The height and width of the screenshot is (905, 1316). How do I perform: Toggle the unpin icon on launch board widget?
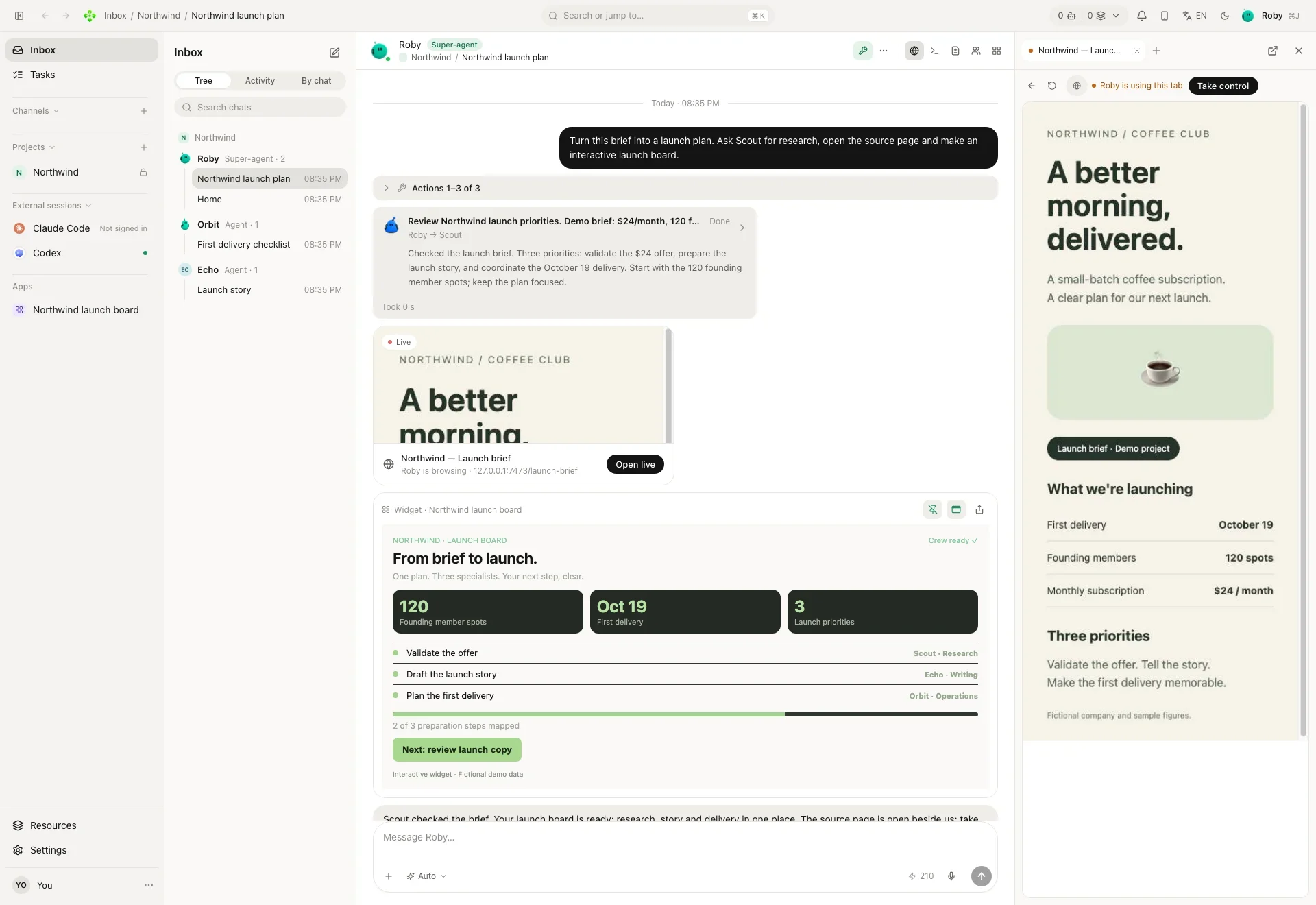933,509
